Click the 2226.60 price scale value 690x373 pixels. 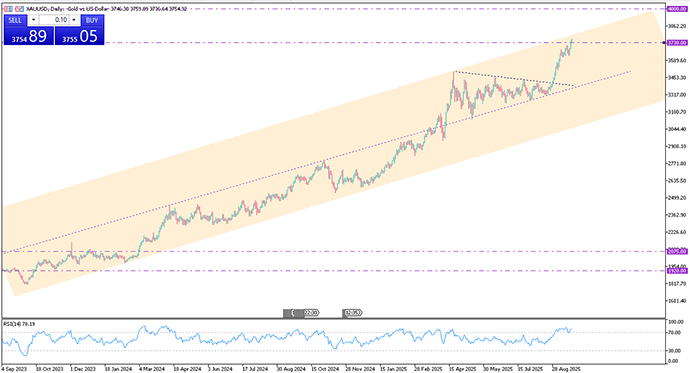[x=677, y=232]
